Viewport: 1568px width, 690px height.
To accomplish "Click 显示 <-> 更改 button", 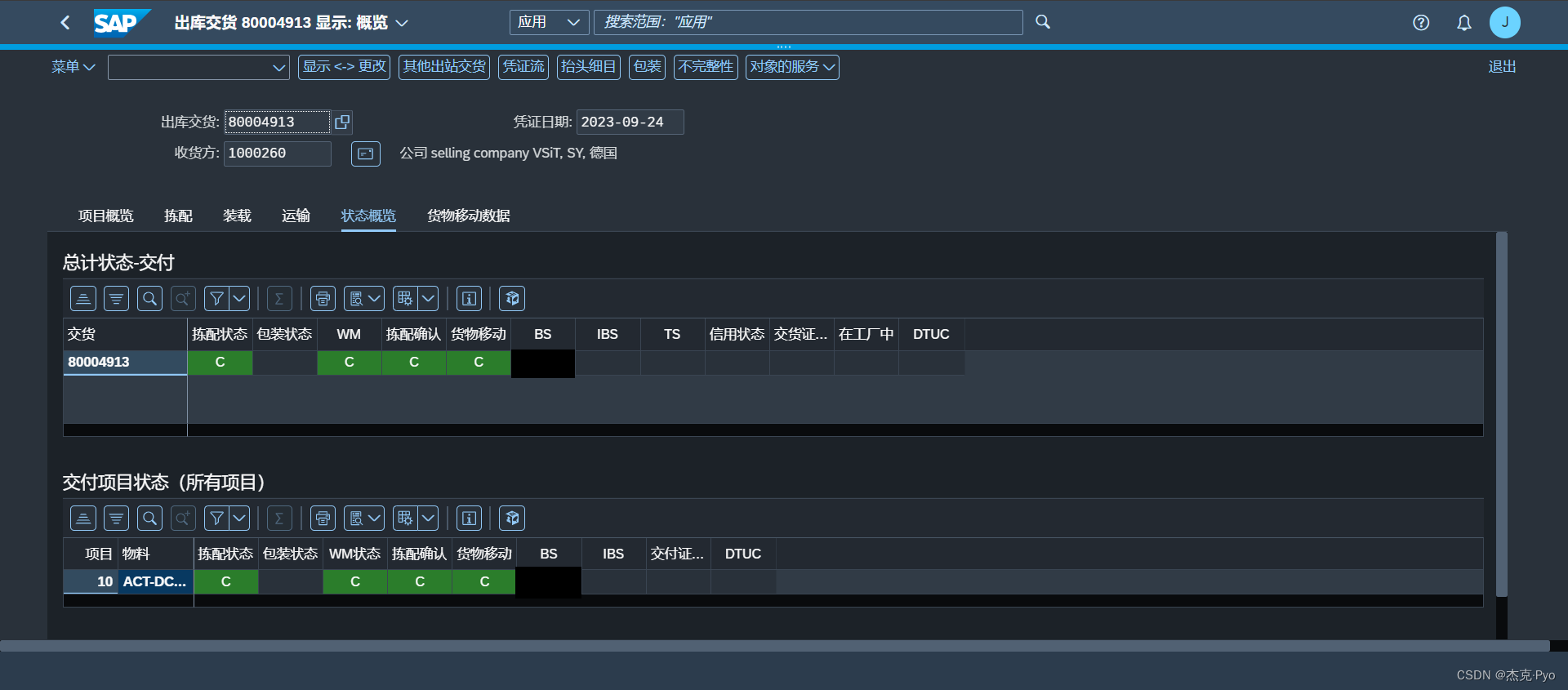I will (345, 67).
